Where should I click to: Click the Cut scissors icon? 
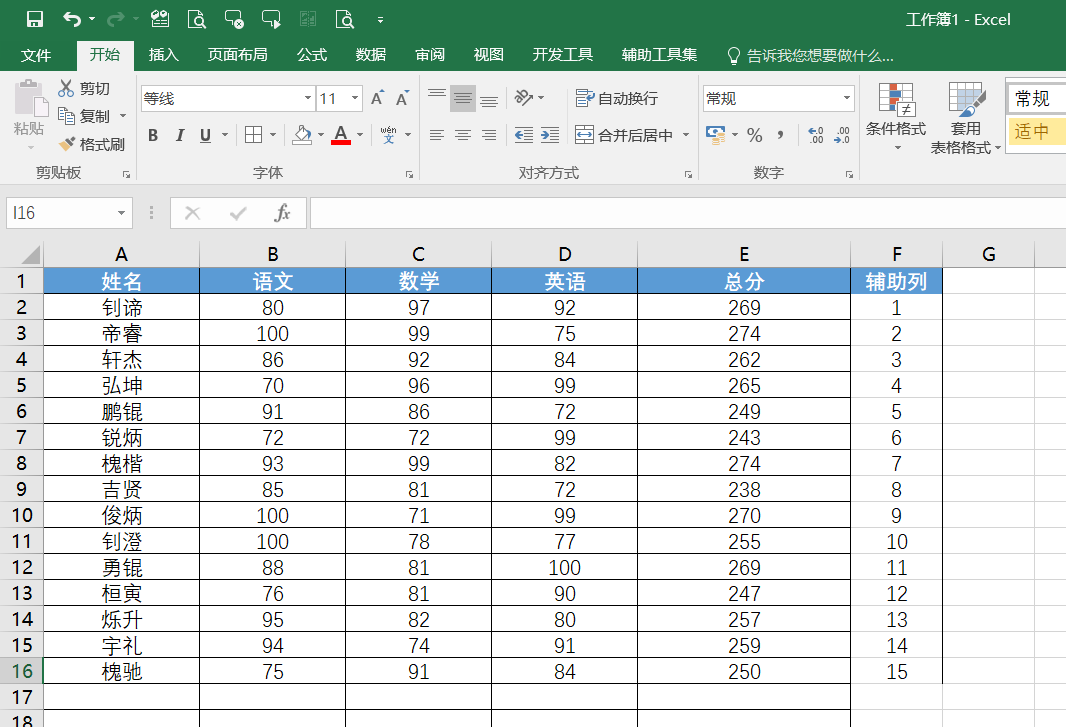tap(66, 88)
